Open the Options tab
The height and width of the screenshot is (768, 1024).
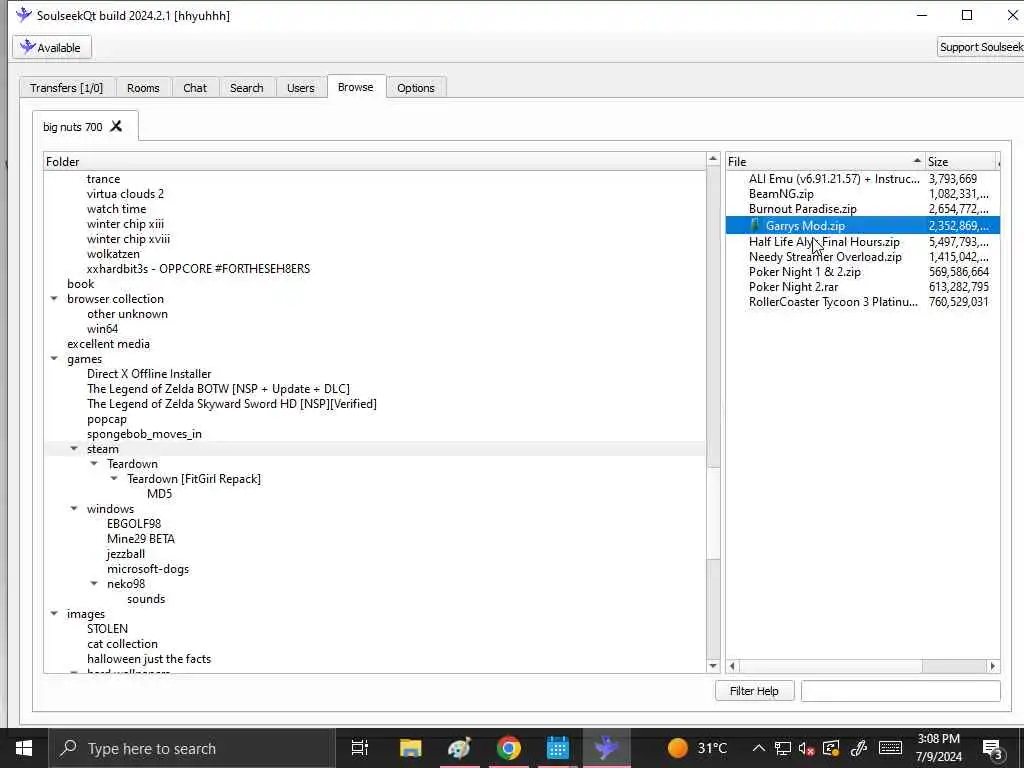coord(415,88)
